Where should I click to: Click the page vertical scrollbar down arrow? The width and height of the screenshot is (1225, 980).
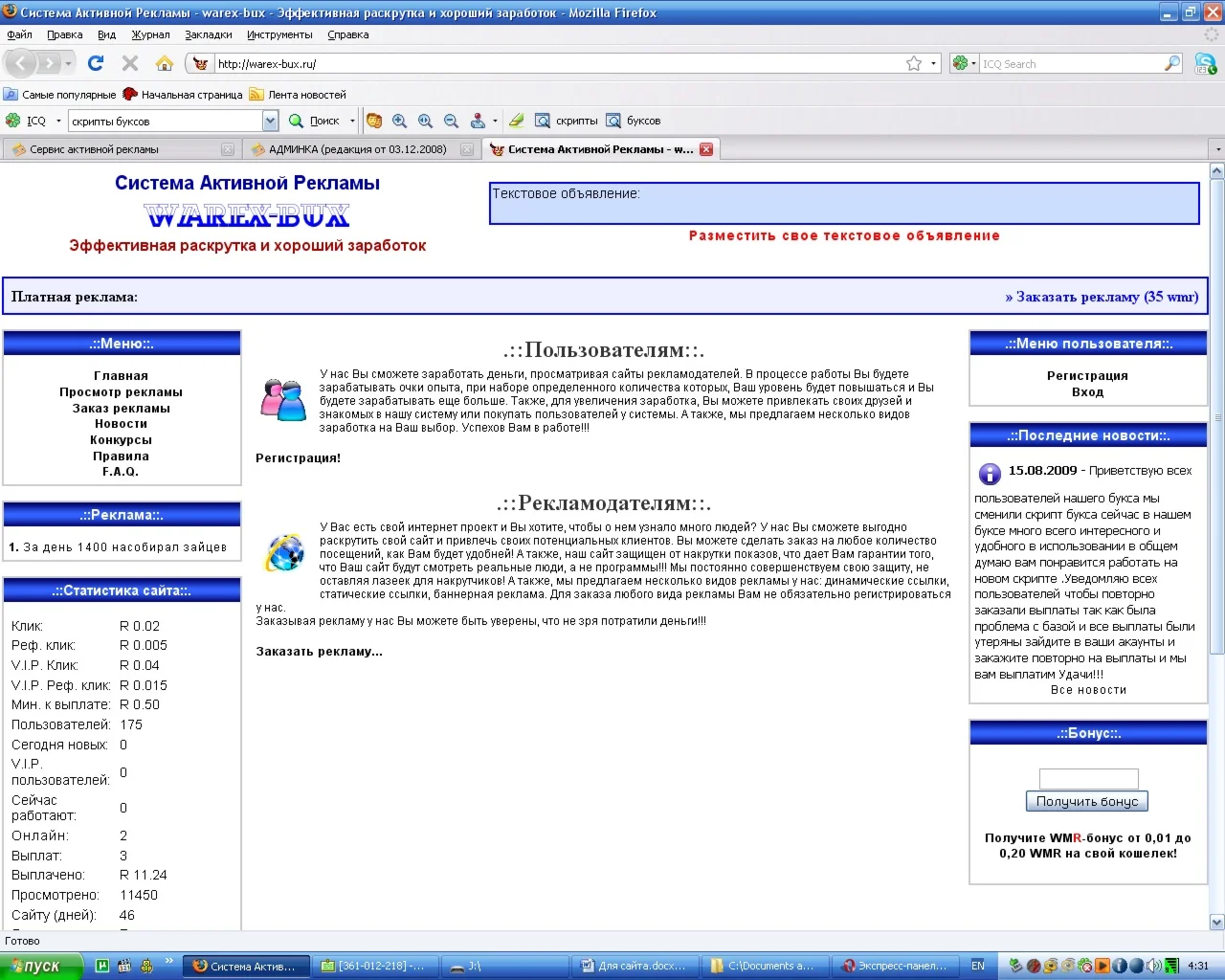pyautogui.click(x=1217, y=923)
